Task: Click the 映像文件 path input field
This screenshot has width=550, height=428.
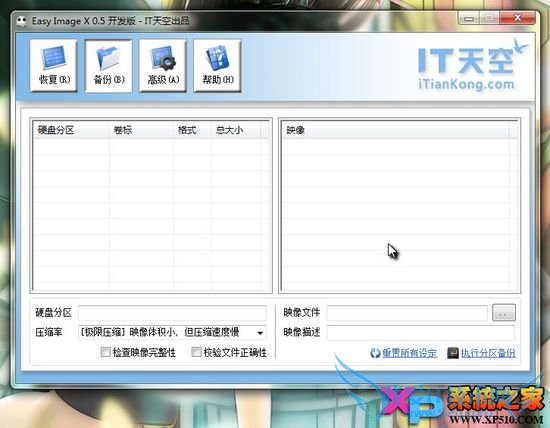Action: 407,313
